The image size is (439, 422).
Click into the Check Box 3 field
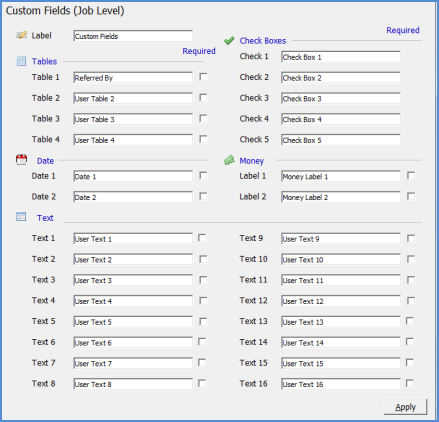pos(341,98)
